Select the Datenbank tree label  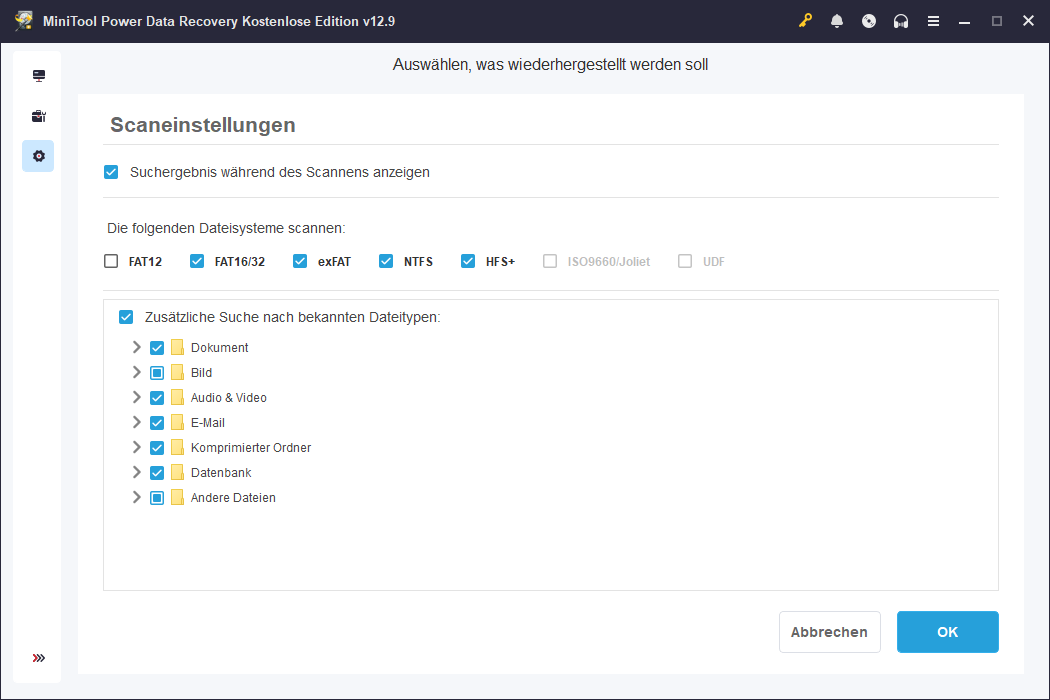(x=221, y=473)
